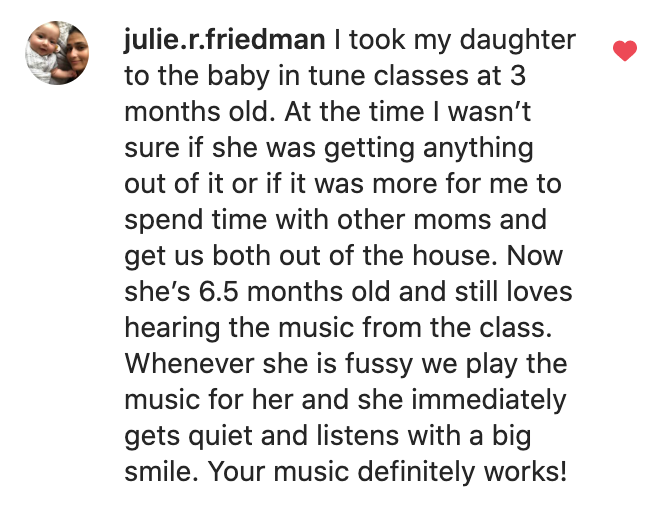Viewport: 657px width, 507px height.
Task: Unlike the comment via the red heart
Action: click(625, 51)
